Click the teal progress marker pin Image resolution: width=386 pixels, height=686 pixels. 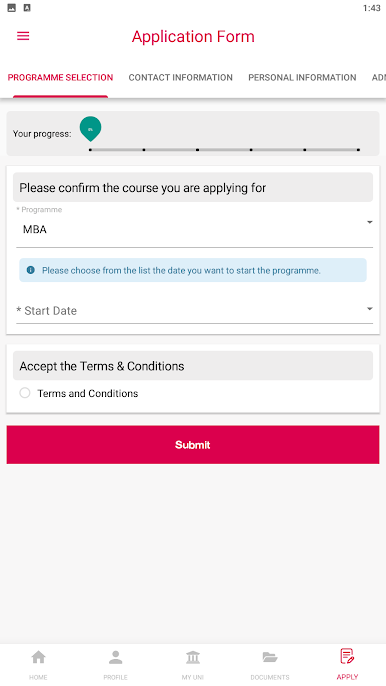[91, 129]
